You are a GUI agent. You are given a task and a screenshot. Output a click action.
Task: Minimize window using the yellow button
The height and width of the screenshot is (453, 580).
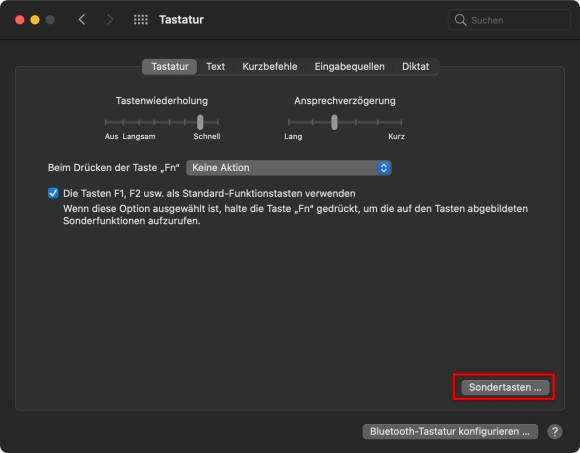pyautogui.click(x=35, y=20)
